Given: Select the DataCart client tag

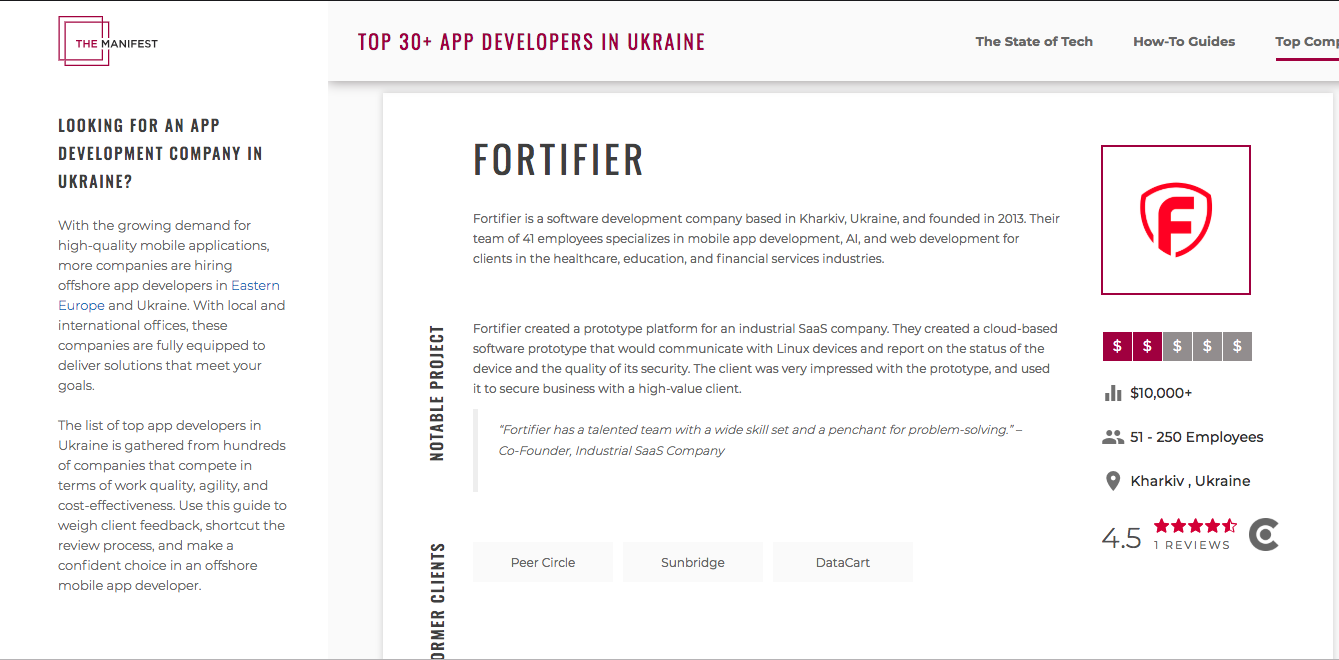Looking at the screenshot, I should click(x=843, y=562).
